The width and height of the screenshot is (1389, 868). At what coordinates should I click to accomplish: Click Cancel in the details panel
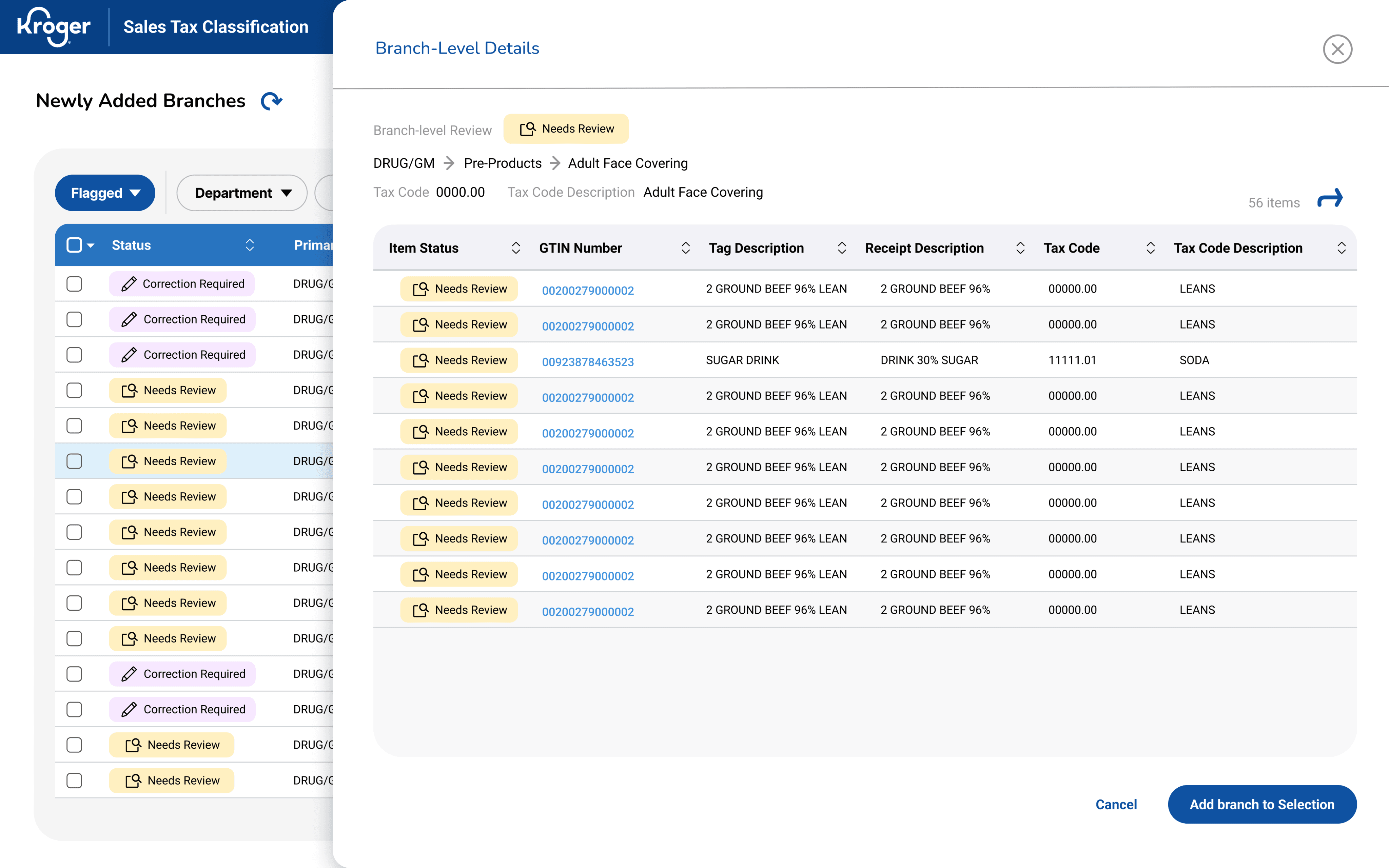[x=1115, y=804]
